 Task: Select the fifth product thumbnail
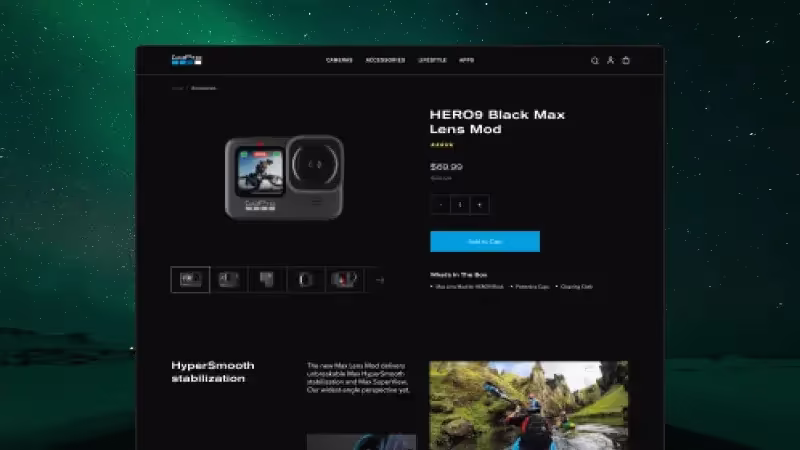click(344, 280)
